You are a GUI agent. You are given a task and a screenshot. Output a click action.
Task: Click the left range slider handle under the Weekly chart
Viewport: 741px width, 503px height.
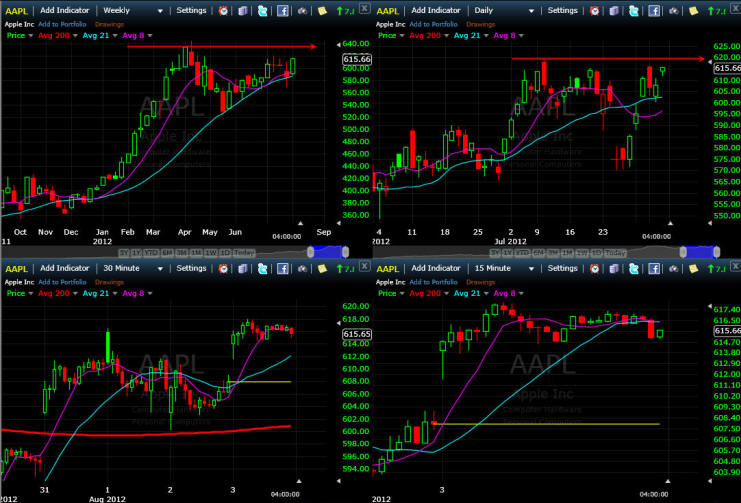(310, 252)
